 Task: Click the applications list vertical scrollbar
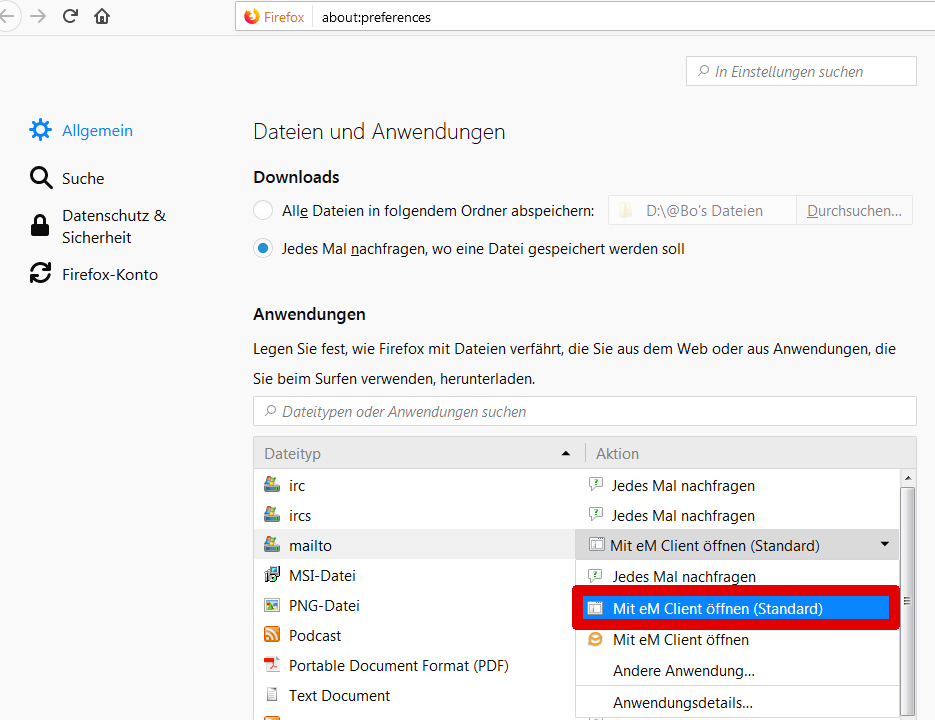[x=907, y=600]
